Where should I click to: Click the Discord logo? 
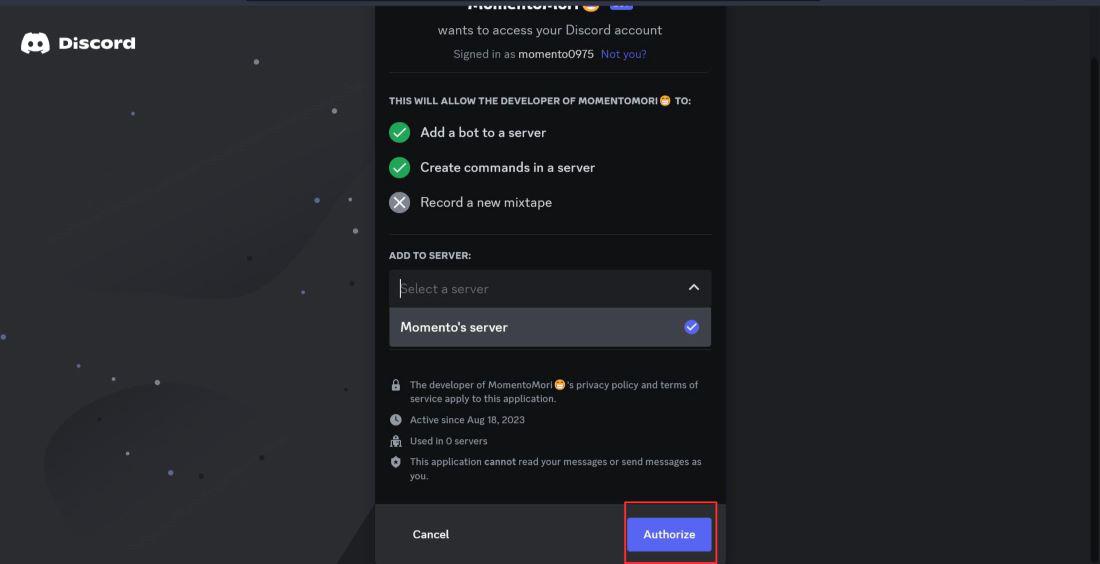78,43
